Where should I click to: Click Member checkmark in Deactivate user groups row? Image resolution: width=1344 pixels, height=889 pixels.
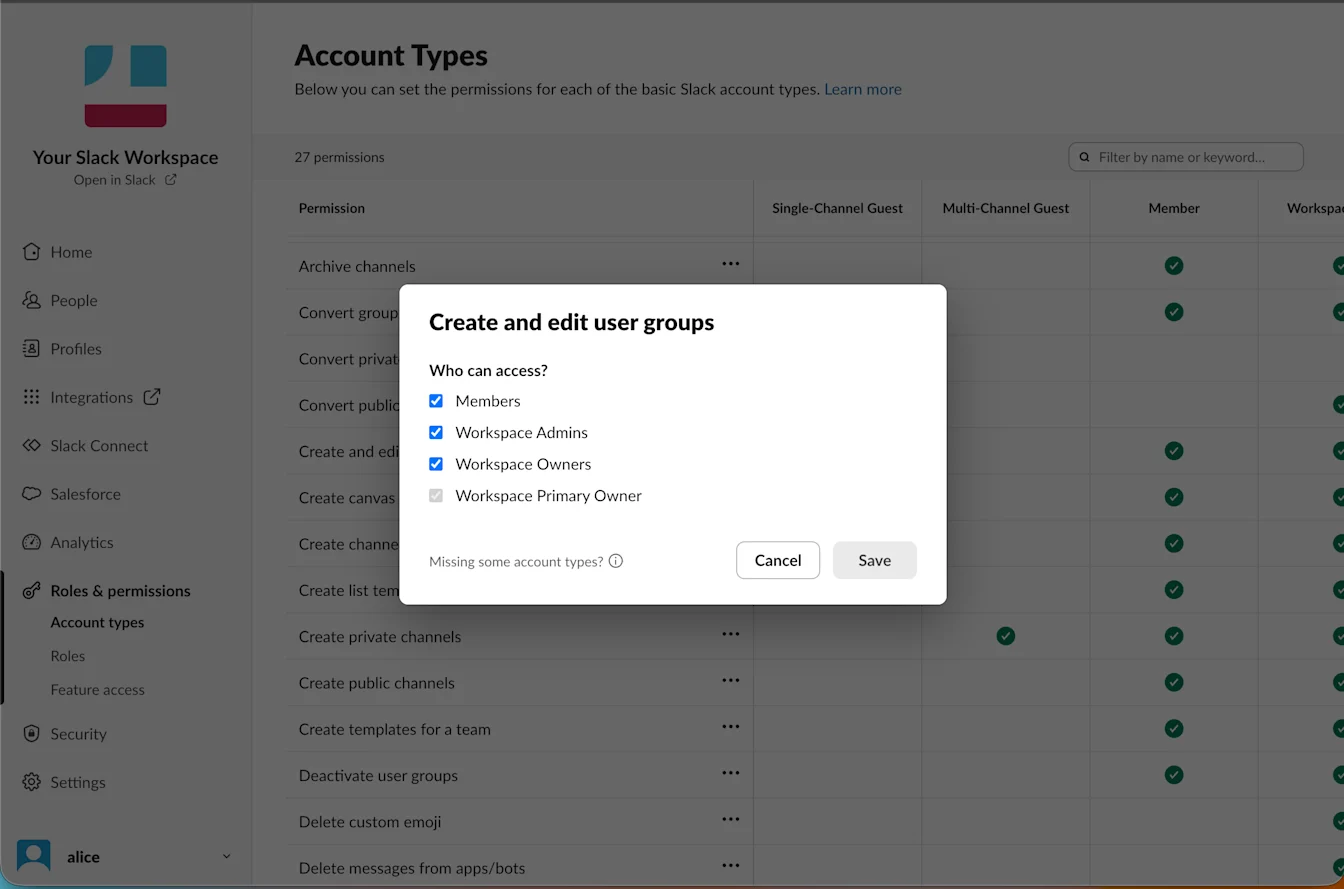(x=1174, y=775)
